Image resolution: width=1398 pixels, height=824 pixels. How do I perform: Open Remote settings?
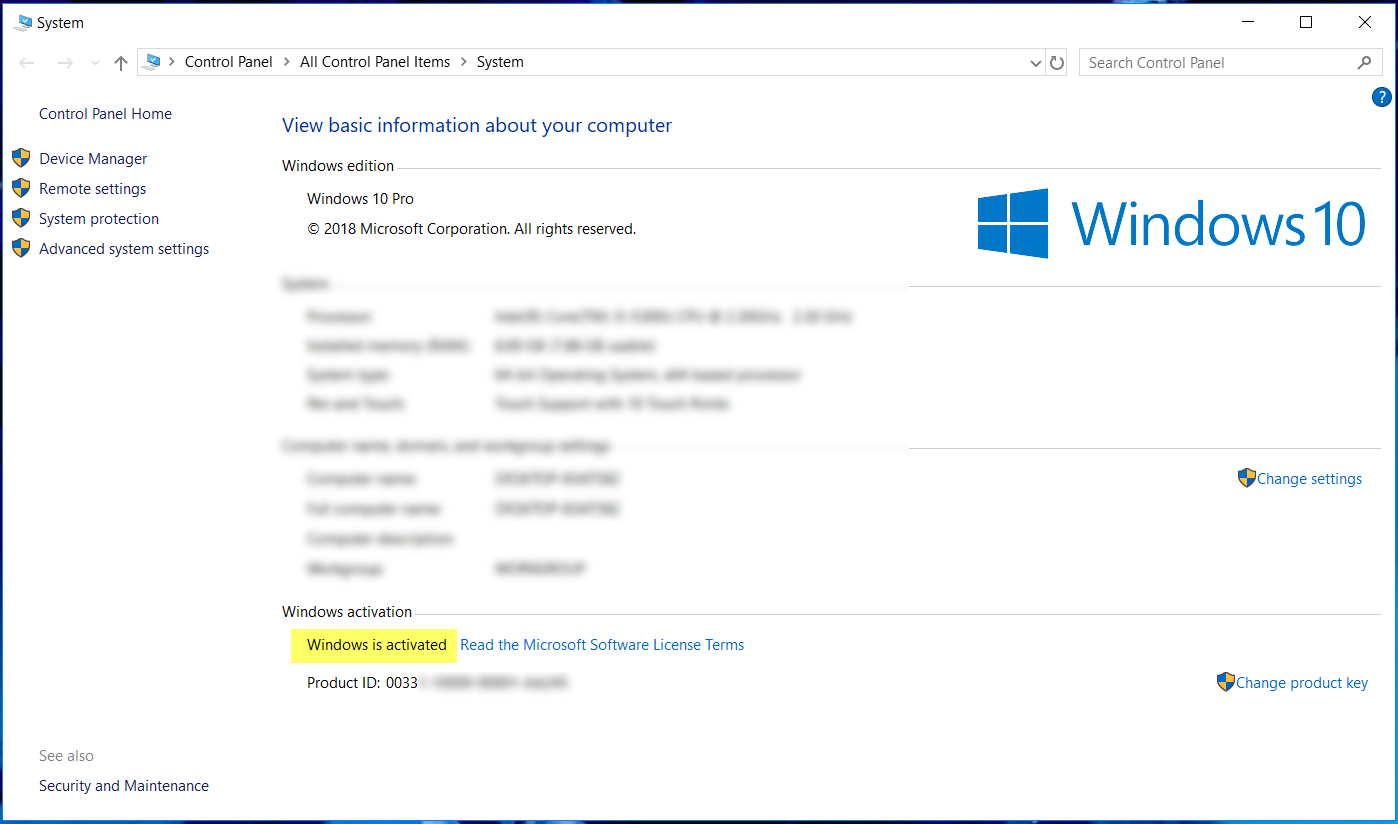92,189
